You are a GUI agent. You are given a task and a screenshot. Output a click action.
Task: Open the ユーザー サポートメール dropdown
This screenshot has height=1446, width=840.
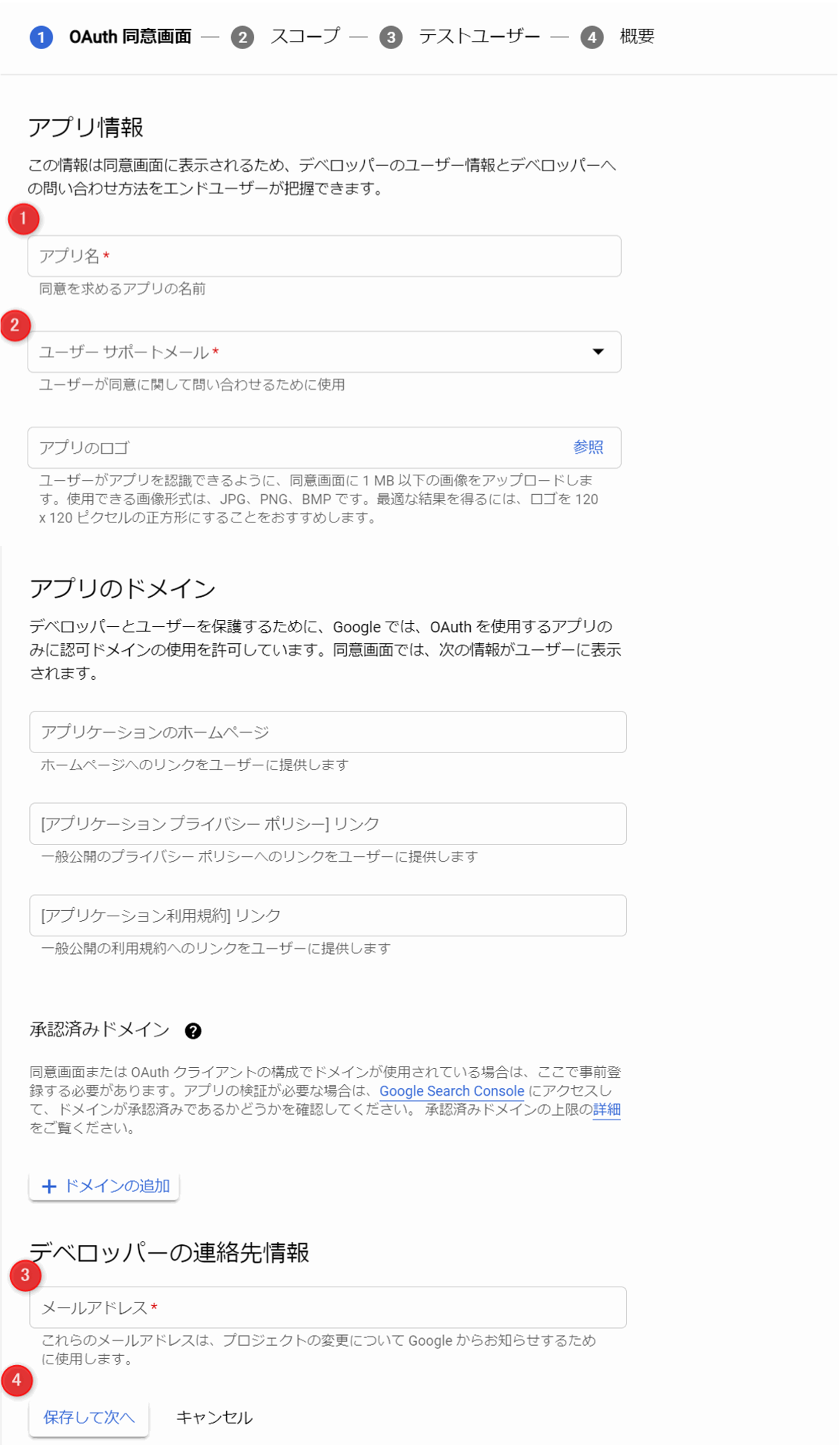(x=324, y=352)
